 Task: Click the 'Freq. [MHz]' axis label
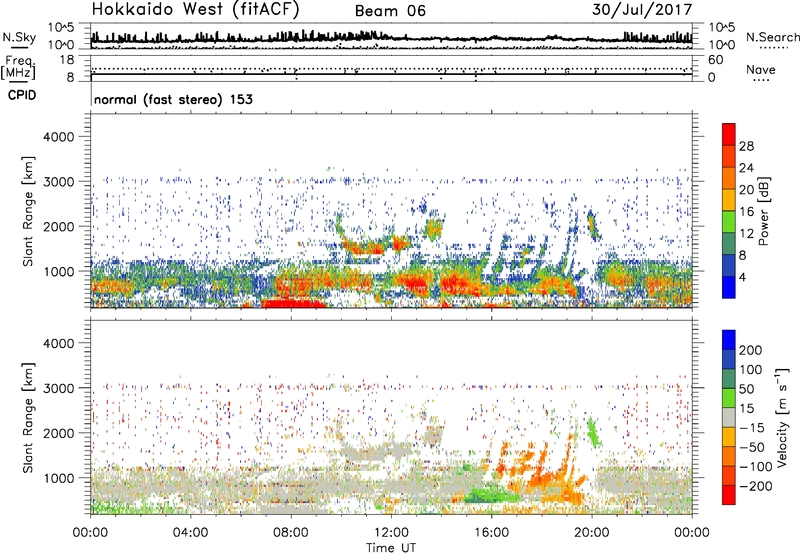tap(18, 67)
